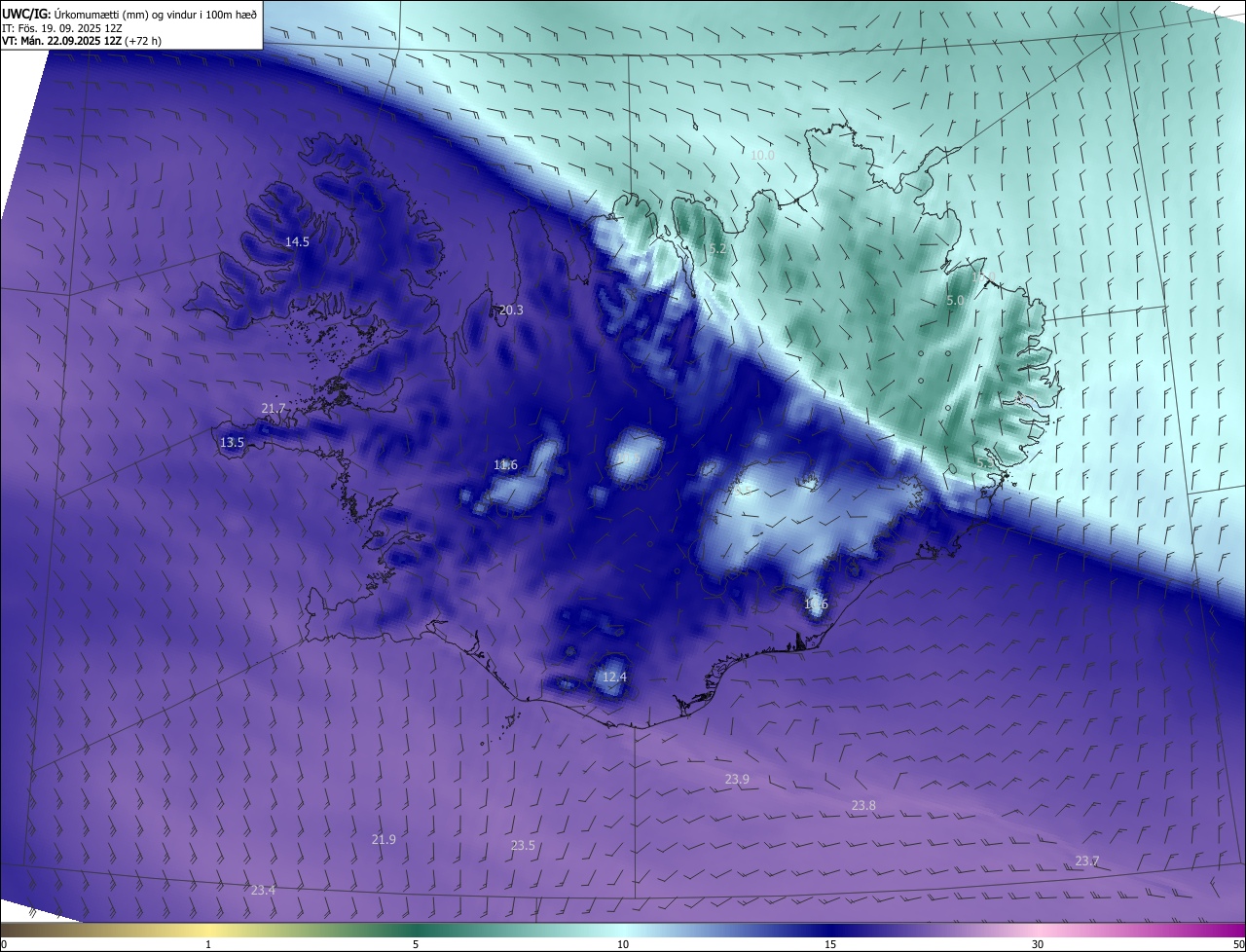Select the color scale tick label 5
1246x952 pixels.
click(416, 944)
